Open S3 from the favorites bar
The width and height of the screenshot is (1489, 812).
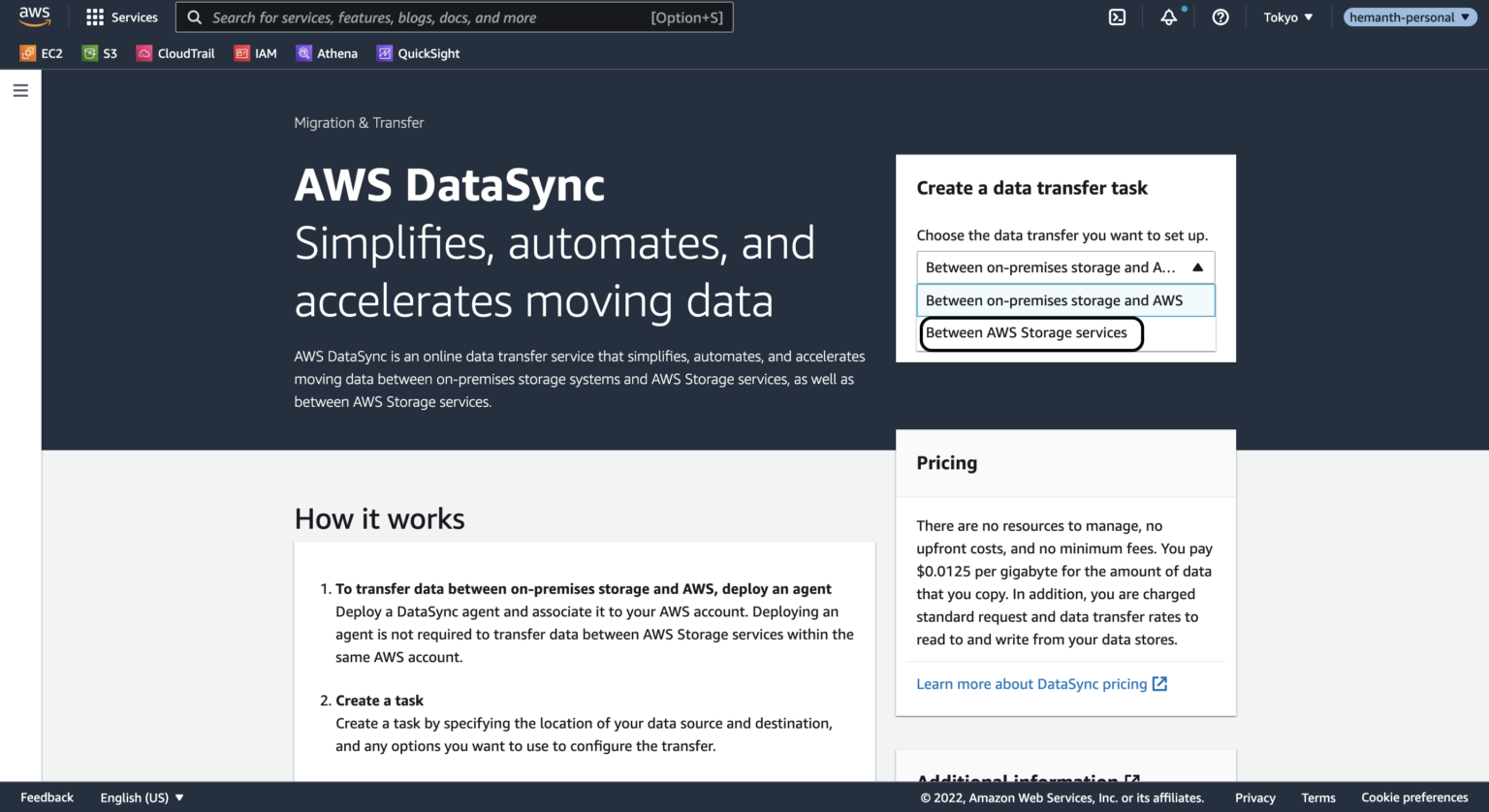[100, 53]
